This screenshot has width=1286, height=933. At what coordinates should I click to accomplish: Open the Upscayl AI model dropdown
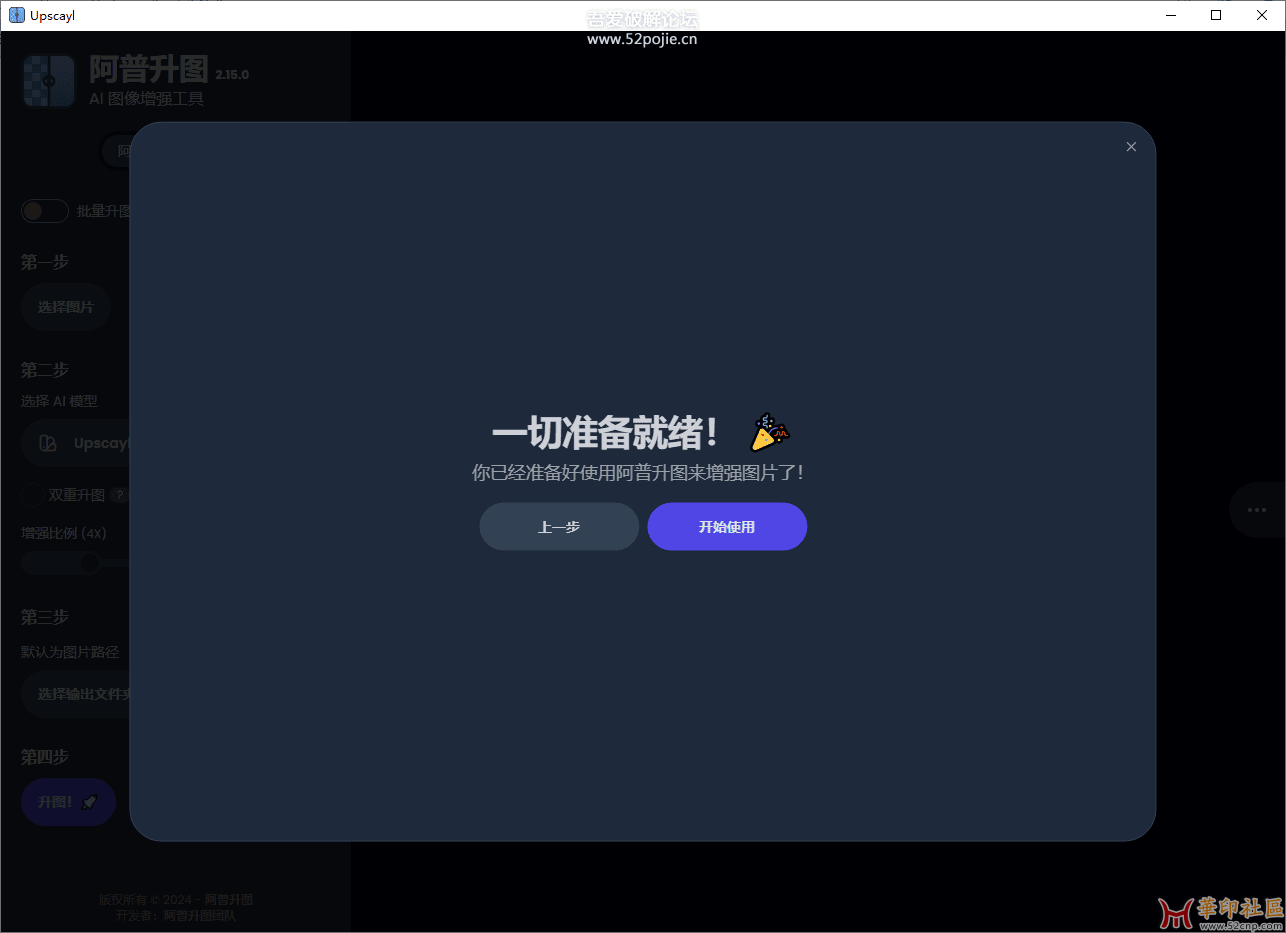click(x=76, y=443)
